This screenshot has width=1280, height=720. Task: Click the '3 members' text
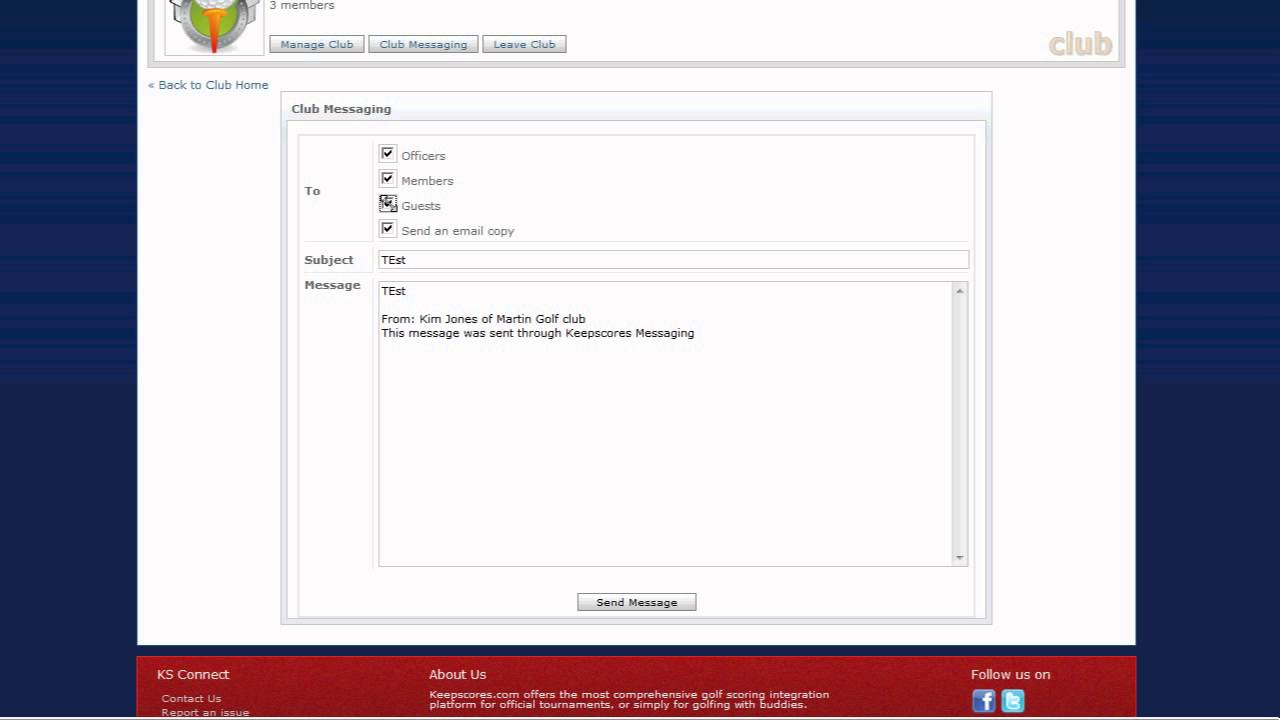tap(302, 6)
